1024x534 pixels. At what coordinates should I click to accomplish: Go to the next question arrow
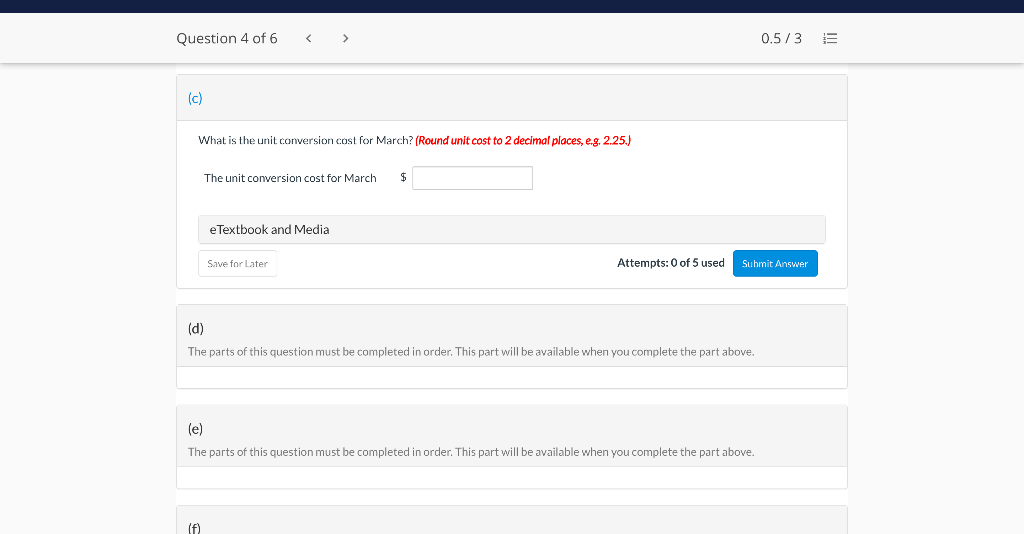coord(345,39)
